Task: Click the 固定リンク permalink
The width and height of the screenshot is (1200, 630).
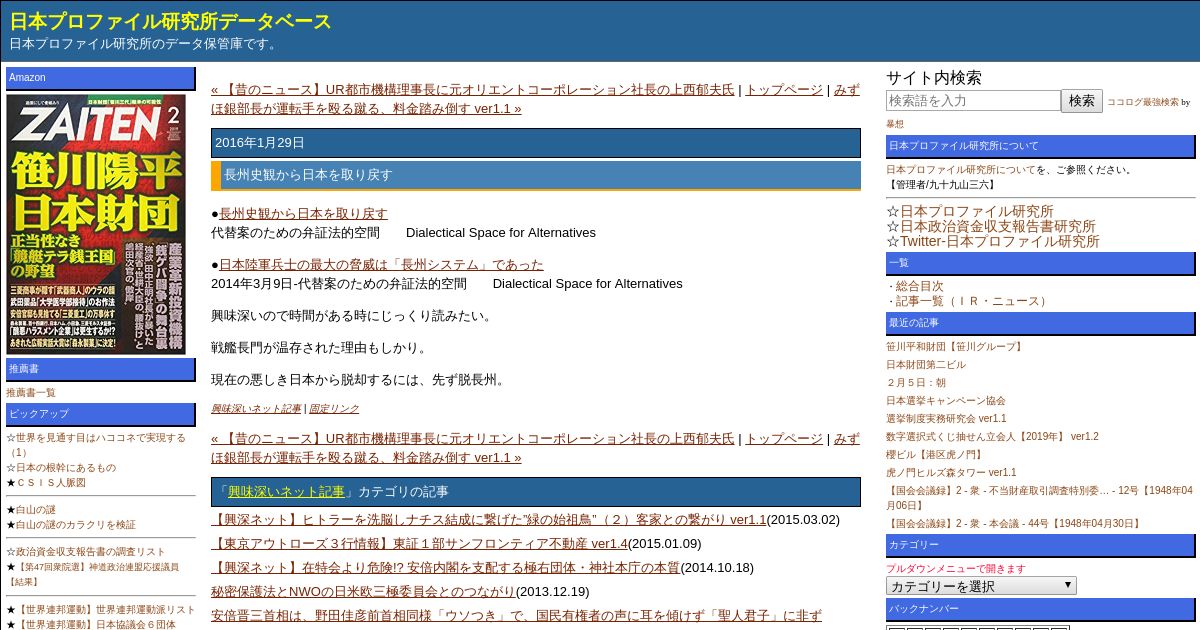Action: pos(334,408)
